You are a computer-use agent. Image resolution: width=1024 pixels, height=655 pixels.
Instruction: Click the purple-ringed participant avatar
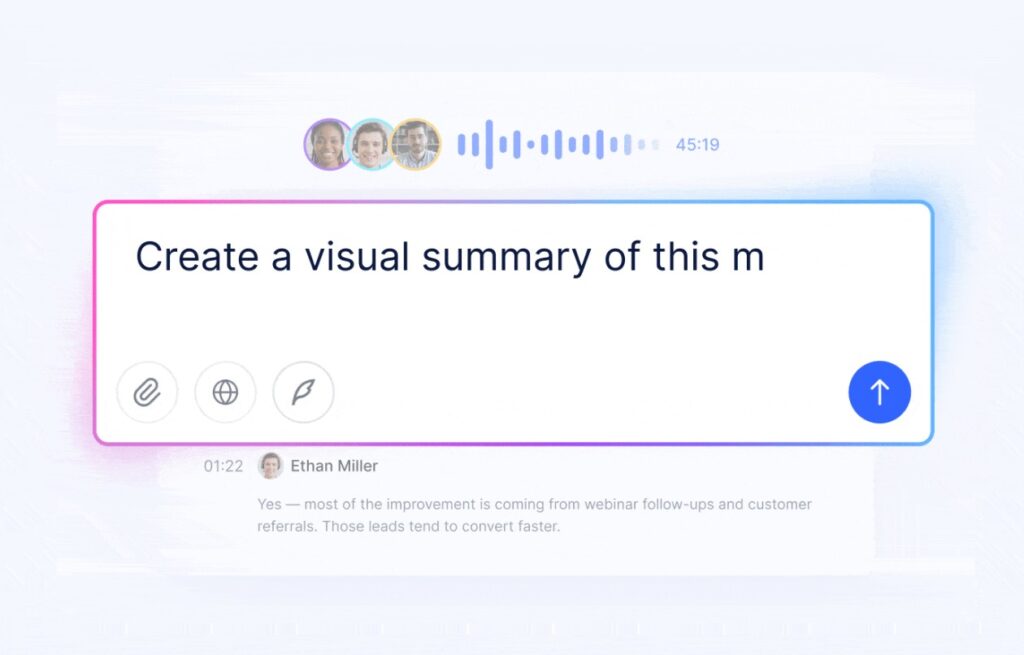tap(328, 145)
